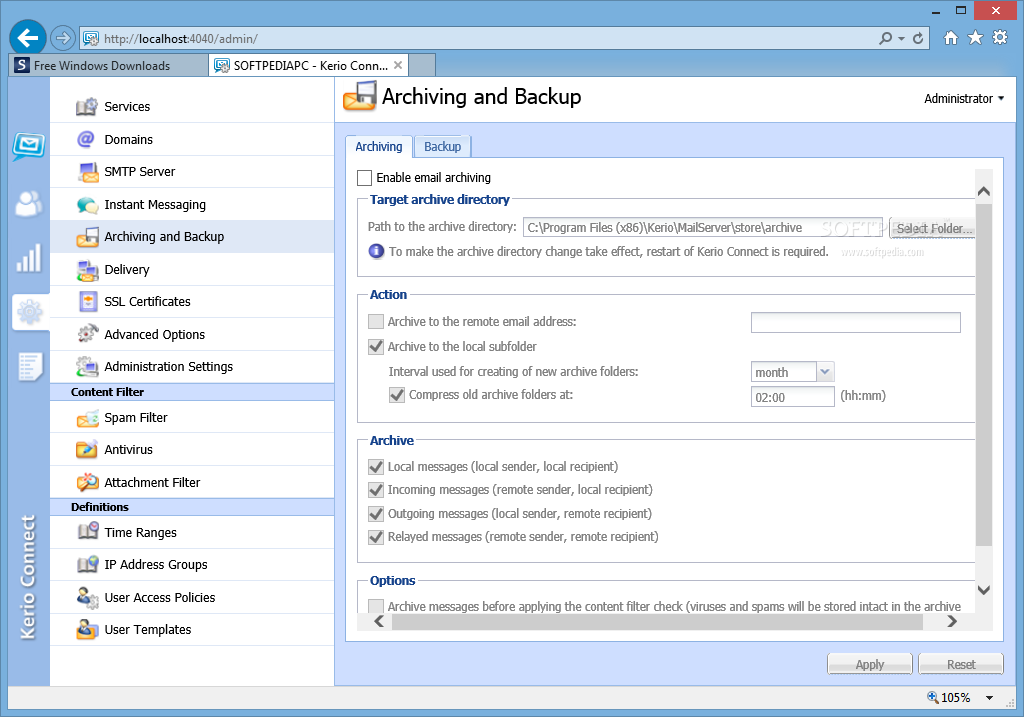The height and width of the screenshot is (717, 1024).
Task: Click the browser back arrow button
Action: coord(27,38)
